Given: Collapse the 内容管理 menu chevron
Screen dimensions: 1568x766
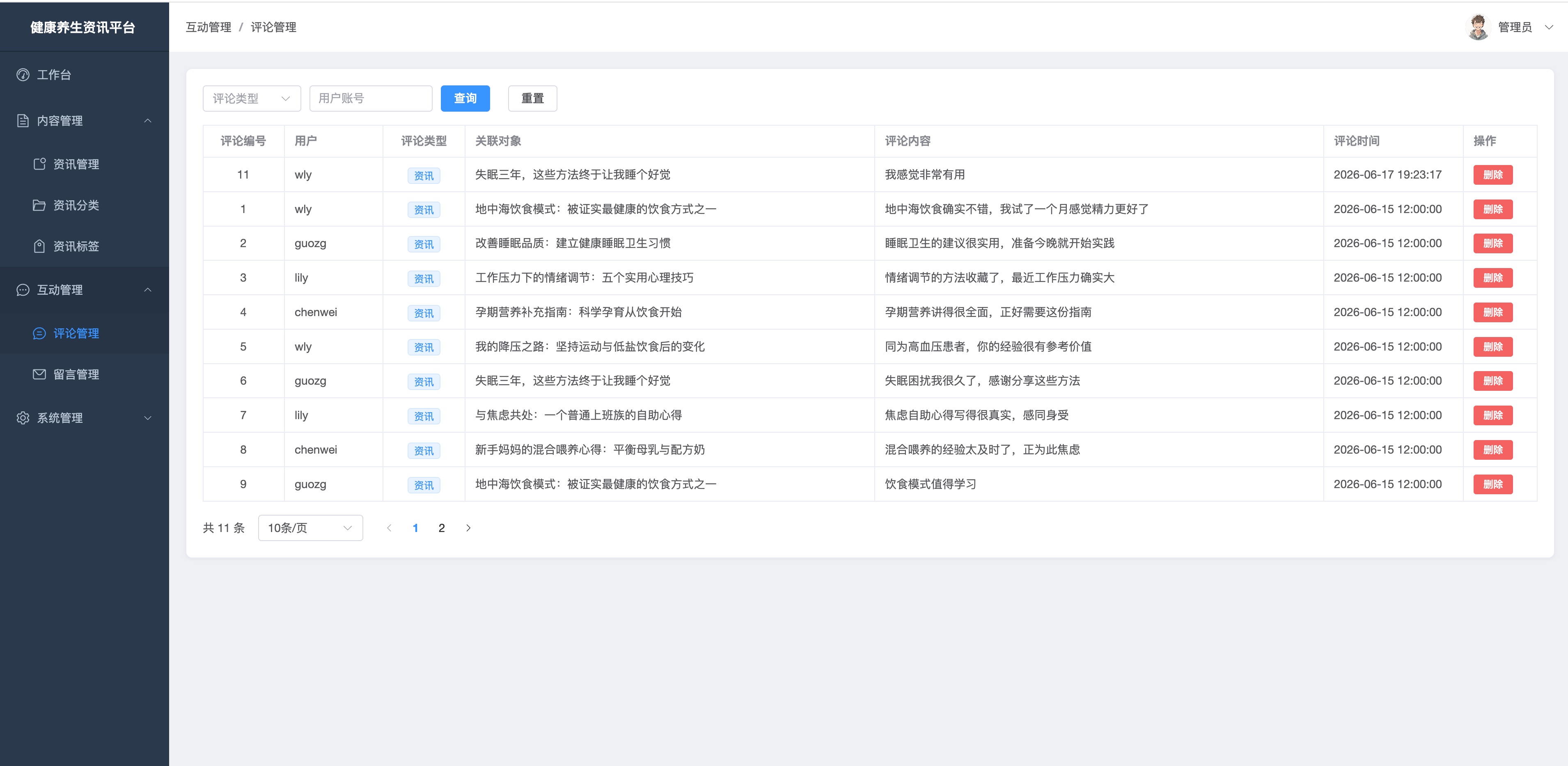Looking at the screenshot, I should coord(147,121).
